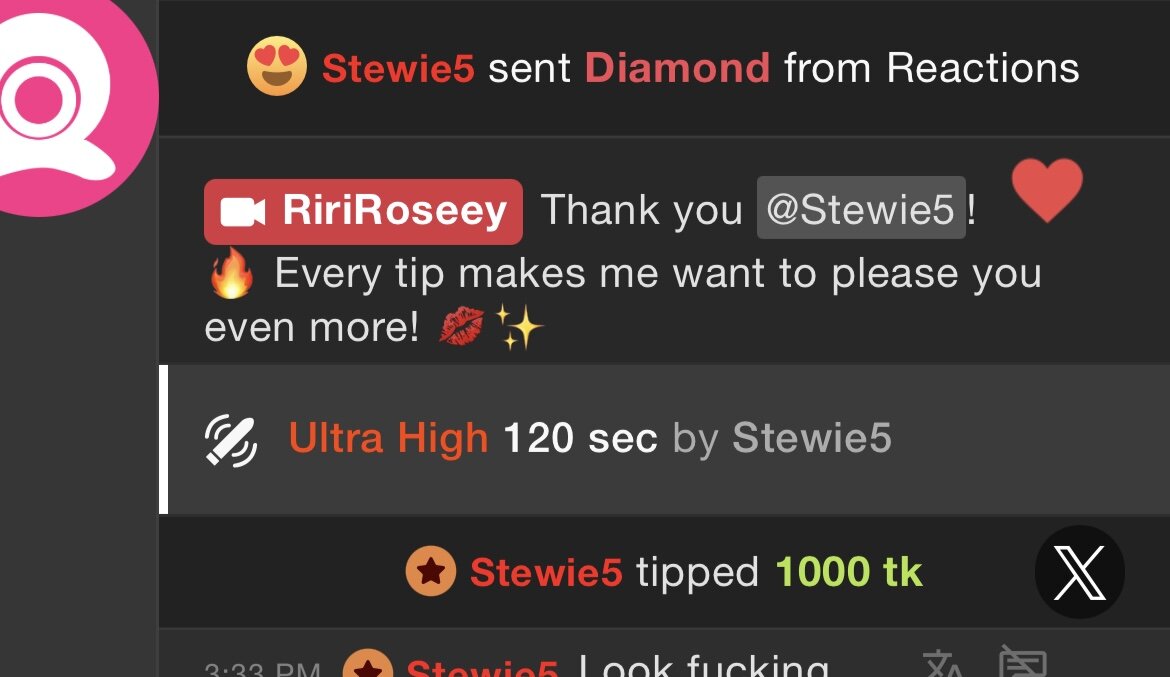Open the X share button
This screenshot has height=677, width=1170.
pos(1080,572)
